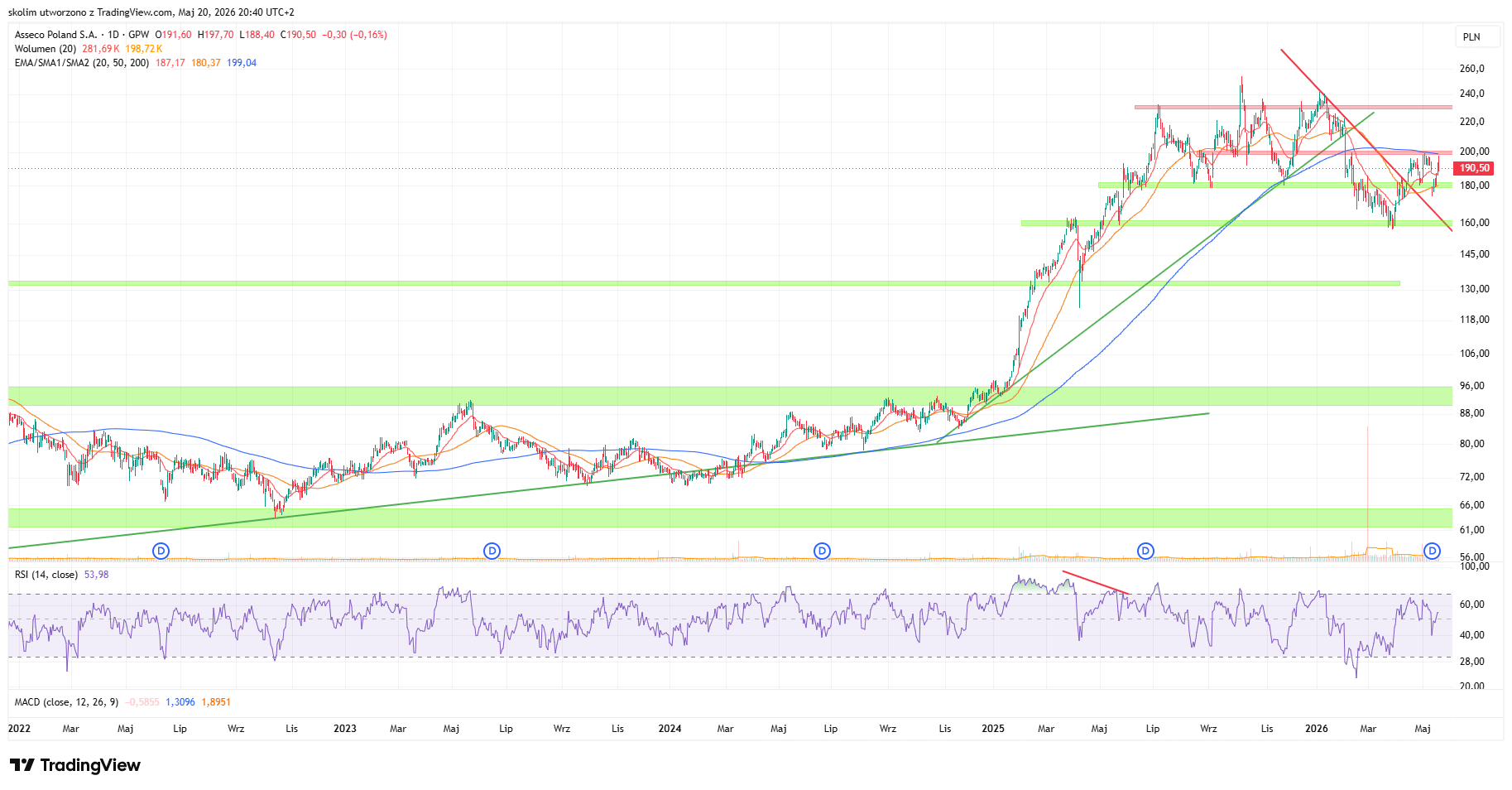Select the Asseco Poland S.A. symbol title

click(x=55, y=35)
